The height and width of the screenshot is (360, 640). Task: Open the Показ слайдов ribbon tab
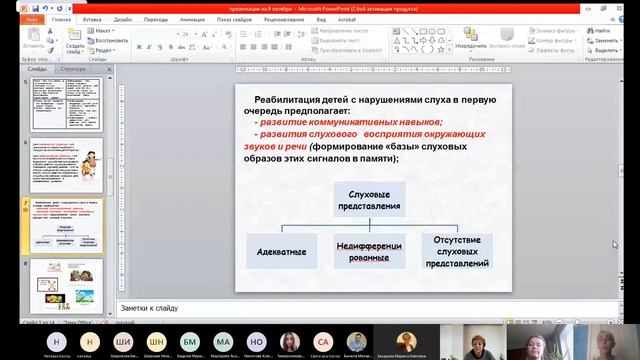[x=234, y=19]
